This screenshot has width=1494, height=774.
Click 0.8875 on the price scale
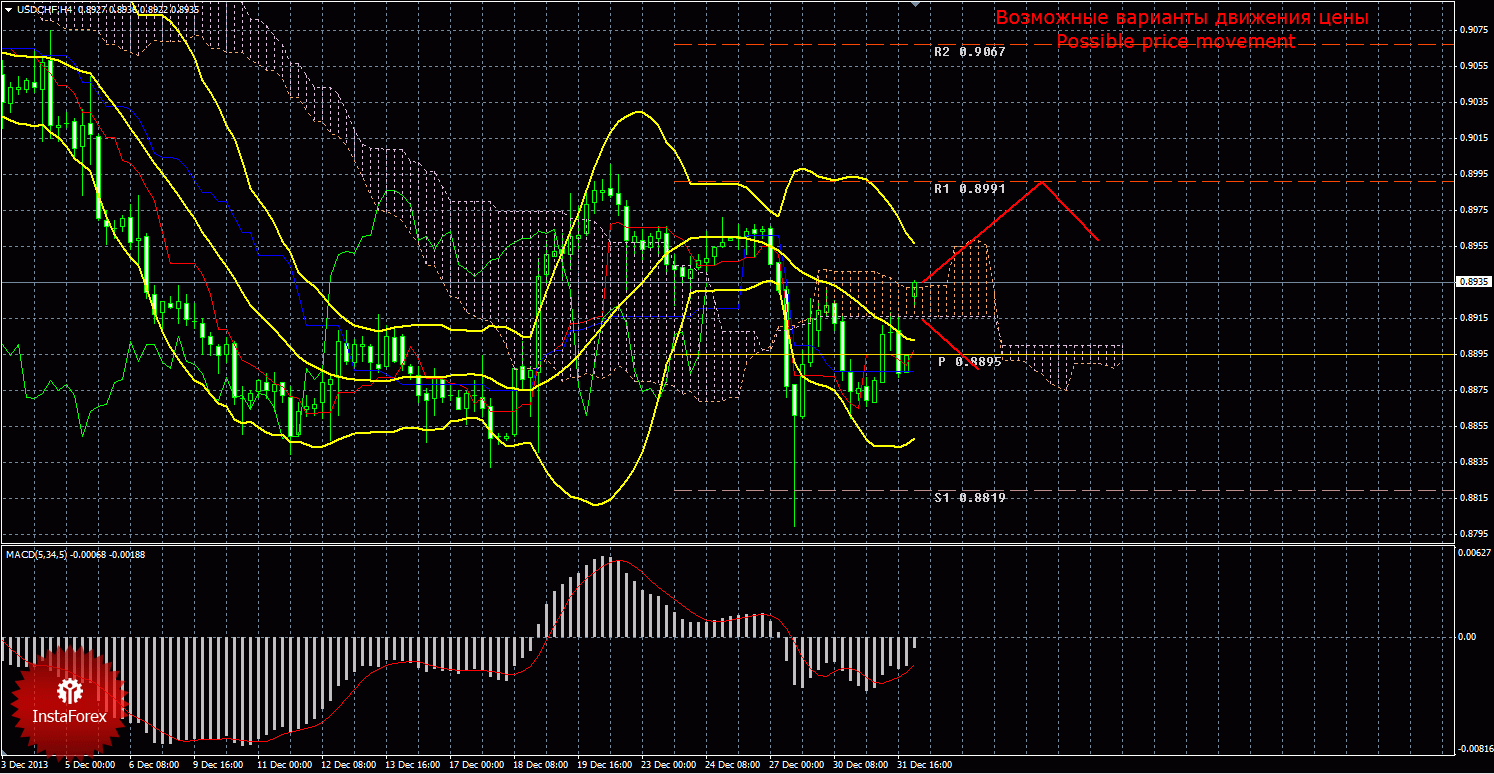tap(1472, 390)
